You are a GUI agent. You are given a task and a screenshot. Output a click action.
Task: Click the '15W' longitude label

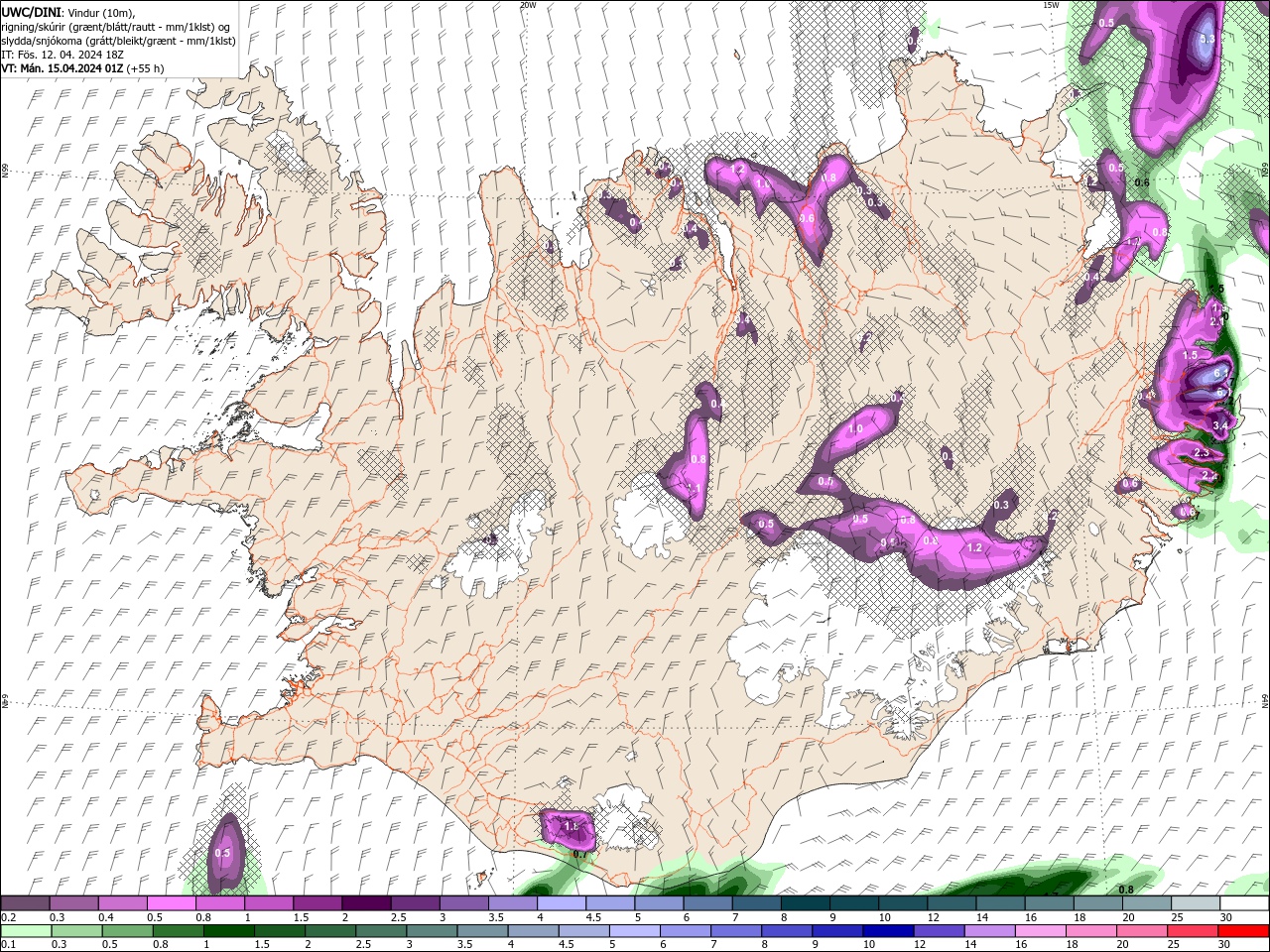[x=1052, y=5]
